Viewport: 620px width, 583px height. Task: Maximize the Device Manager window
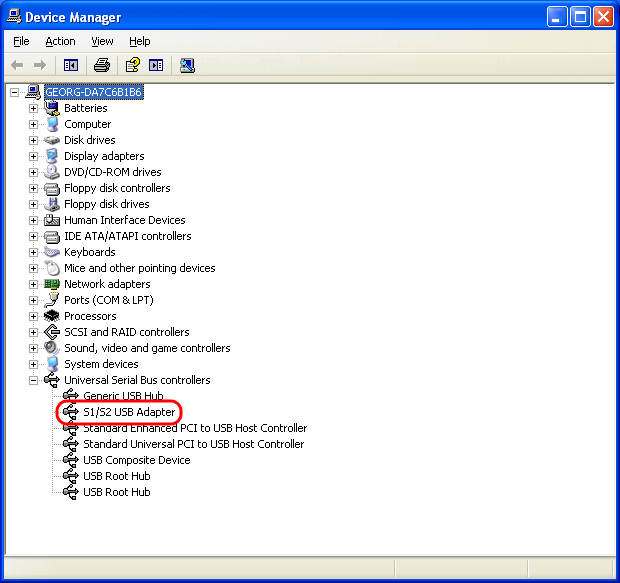(580, 17)
